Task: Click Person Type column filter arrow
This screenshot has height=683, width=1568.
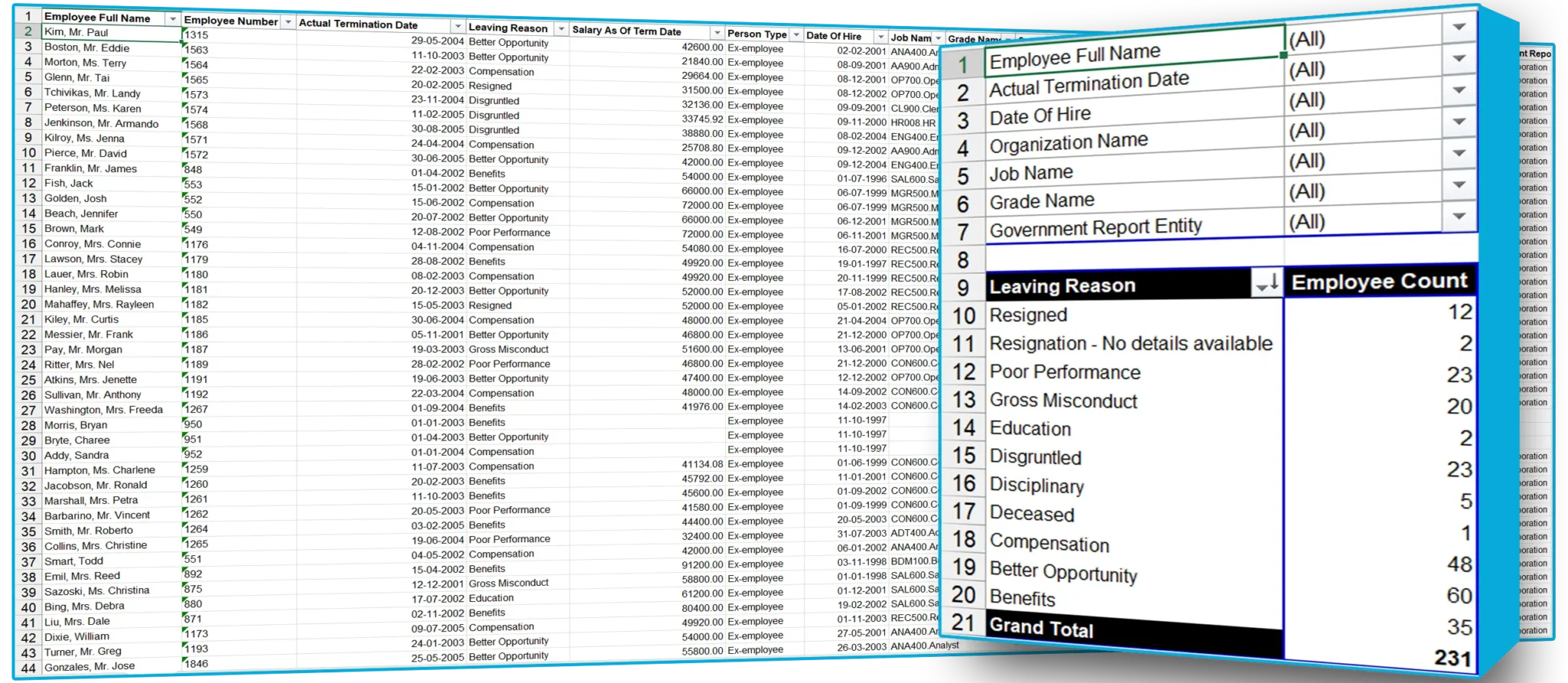Action: point(795,35)
